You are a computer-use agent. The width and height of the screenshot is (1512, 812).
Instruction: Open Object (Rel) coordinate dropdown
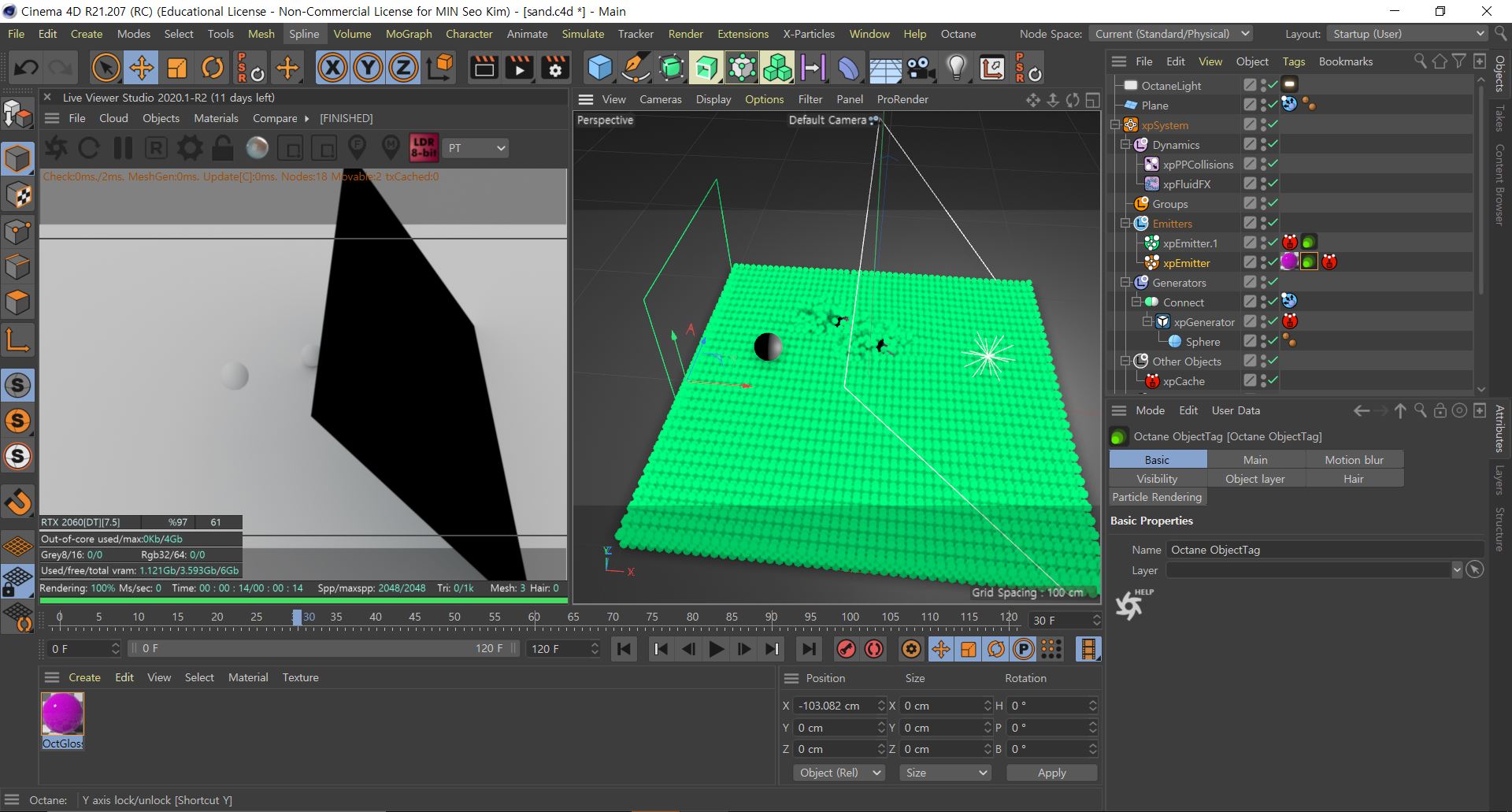839,773
